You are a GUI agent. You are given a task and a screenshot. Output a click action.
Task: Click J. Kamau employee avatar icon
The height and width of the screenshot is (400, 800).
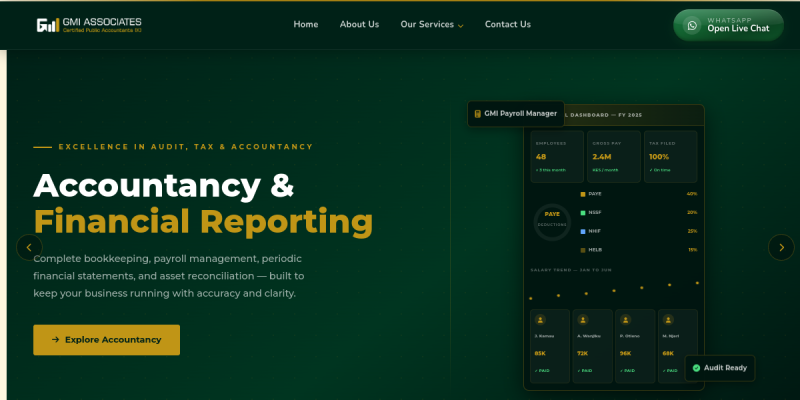click(540, 321)
